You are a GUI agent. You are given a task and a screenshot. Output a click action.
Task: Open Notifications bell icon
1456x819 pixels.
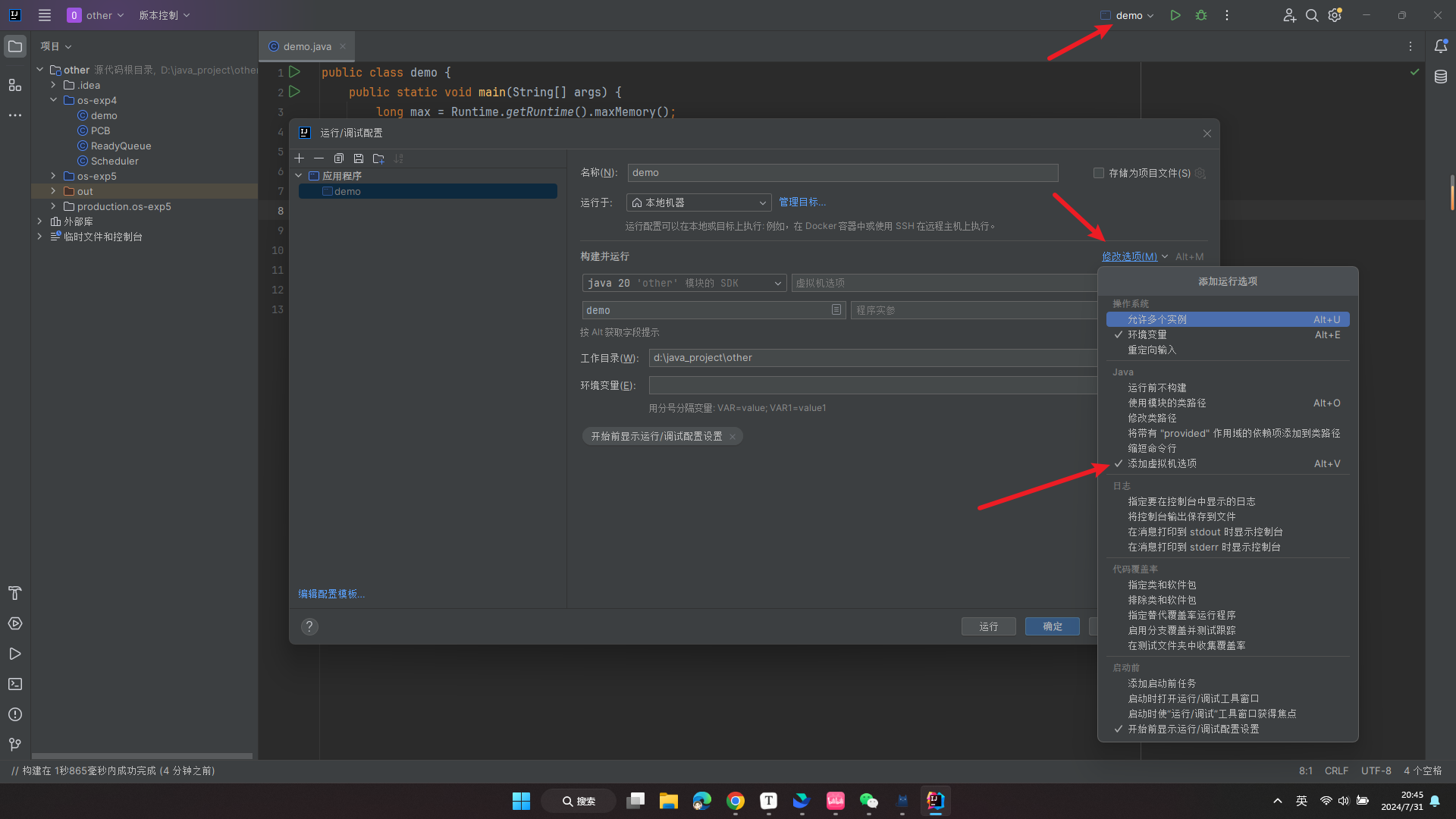1441,46
